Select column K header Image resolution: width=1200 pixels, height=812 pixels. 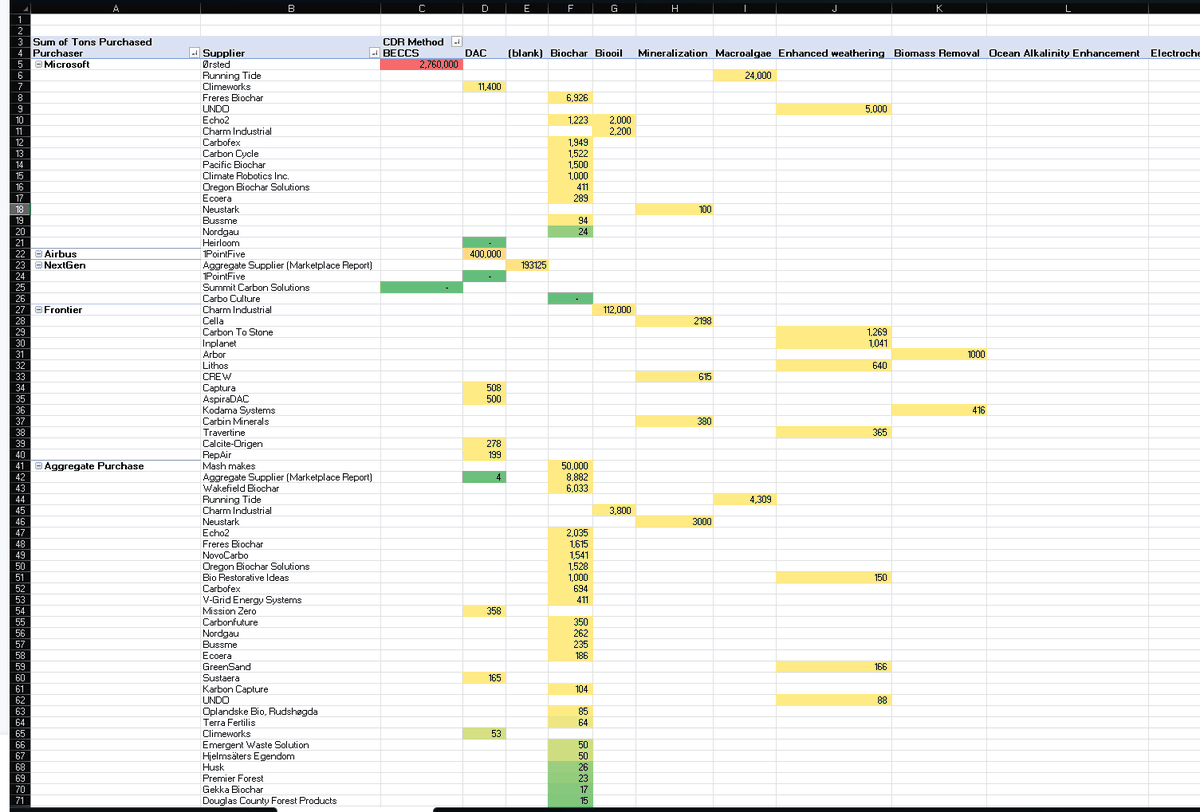(x=937, y=8)
